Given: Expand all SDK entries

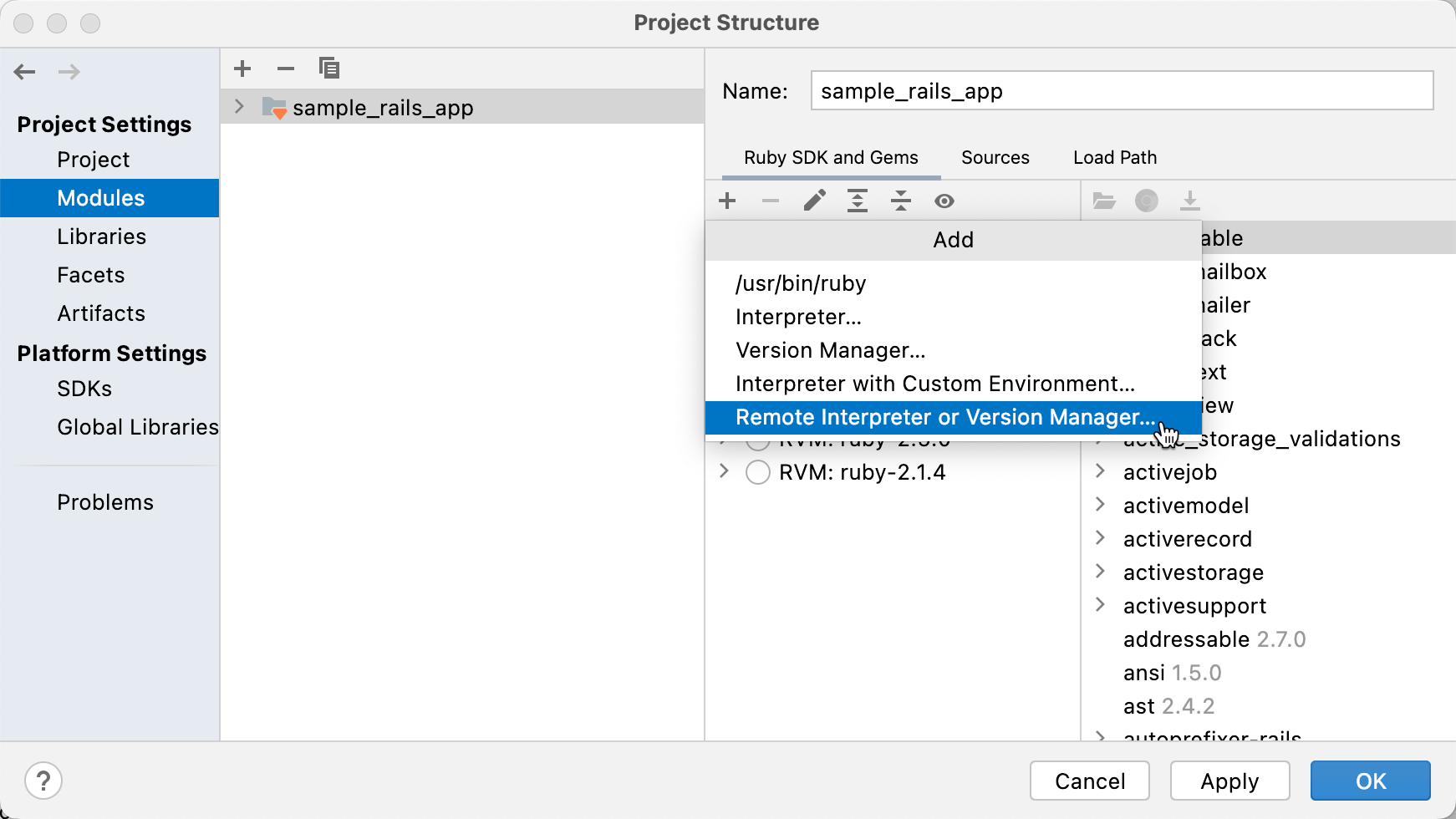Looking at the screenshot, I should click(x=858, y=201).
